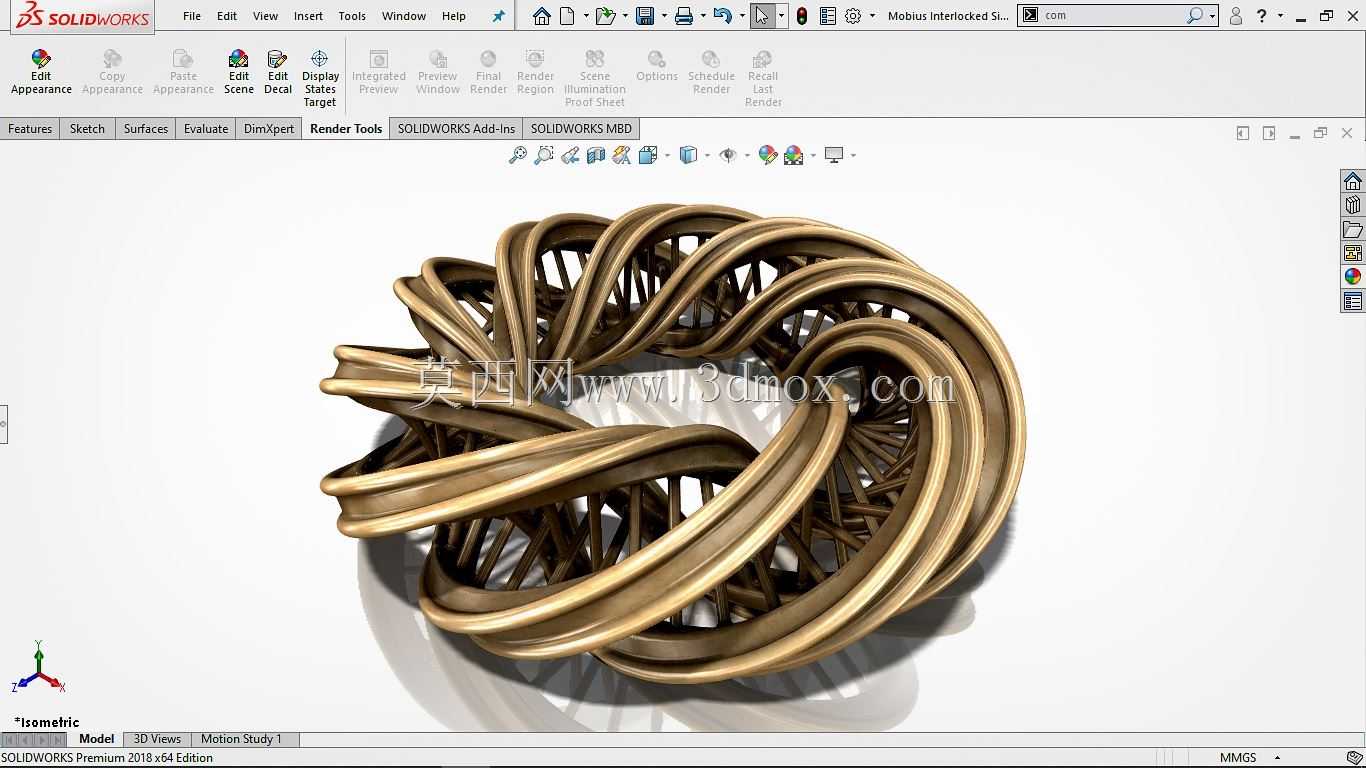Image resolution: width=1366 pixels, height=768 pixels.
Task: Expand the Save dropdown arrow
Action: point(664,16)
